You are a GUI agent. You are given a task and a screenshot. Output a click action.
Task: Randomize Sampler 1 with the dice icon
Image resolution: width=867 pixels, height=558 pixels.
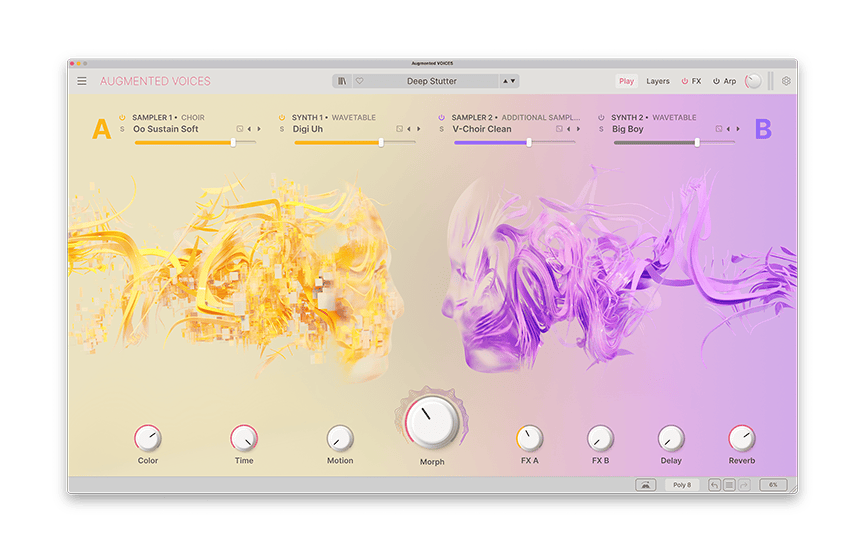click(x=240, y=129)
